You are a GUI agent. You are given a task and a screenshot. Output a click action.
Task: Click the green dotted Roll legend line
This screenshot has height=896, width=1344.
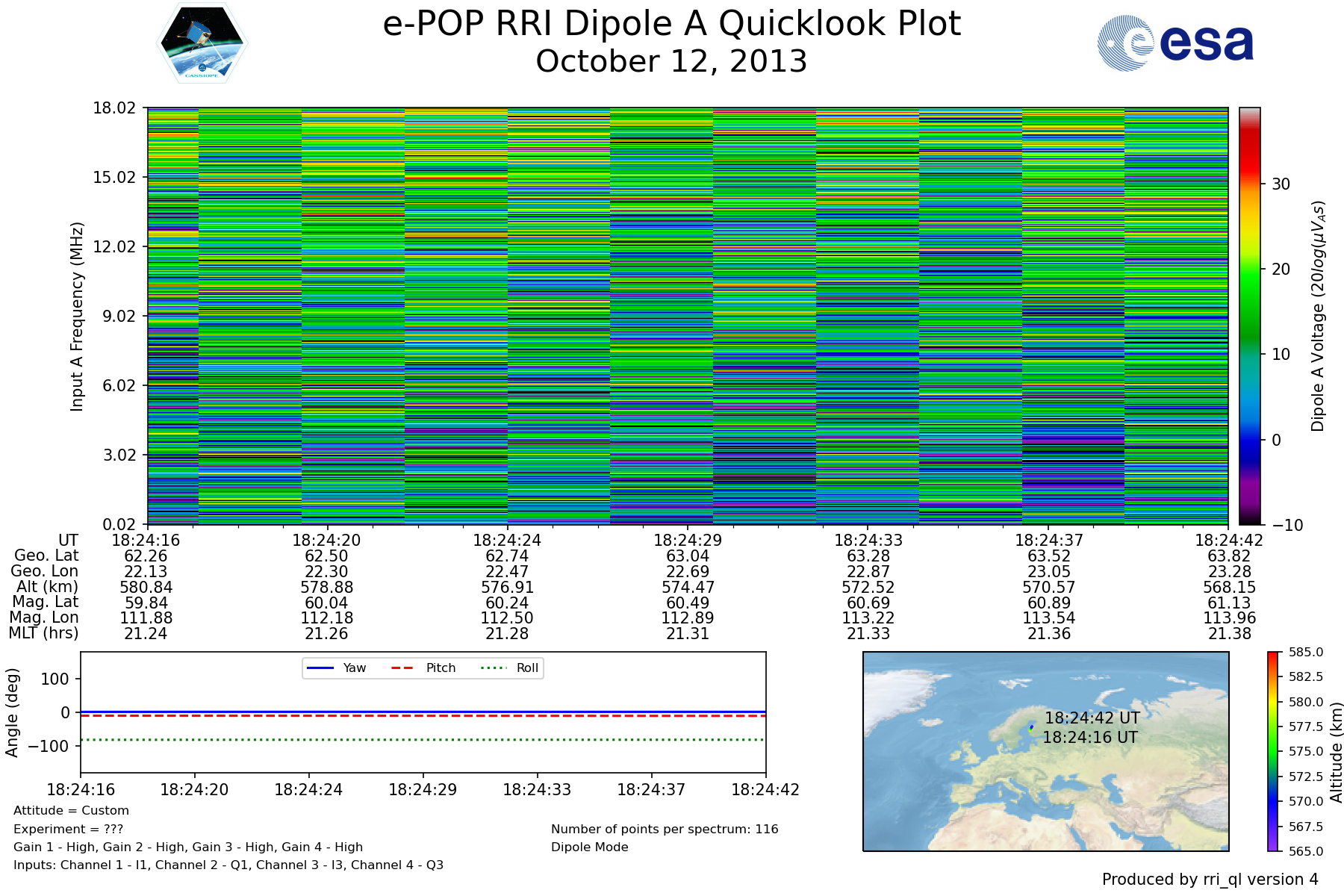pos(493,668)
